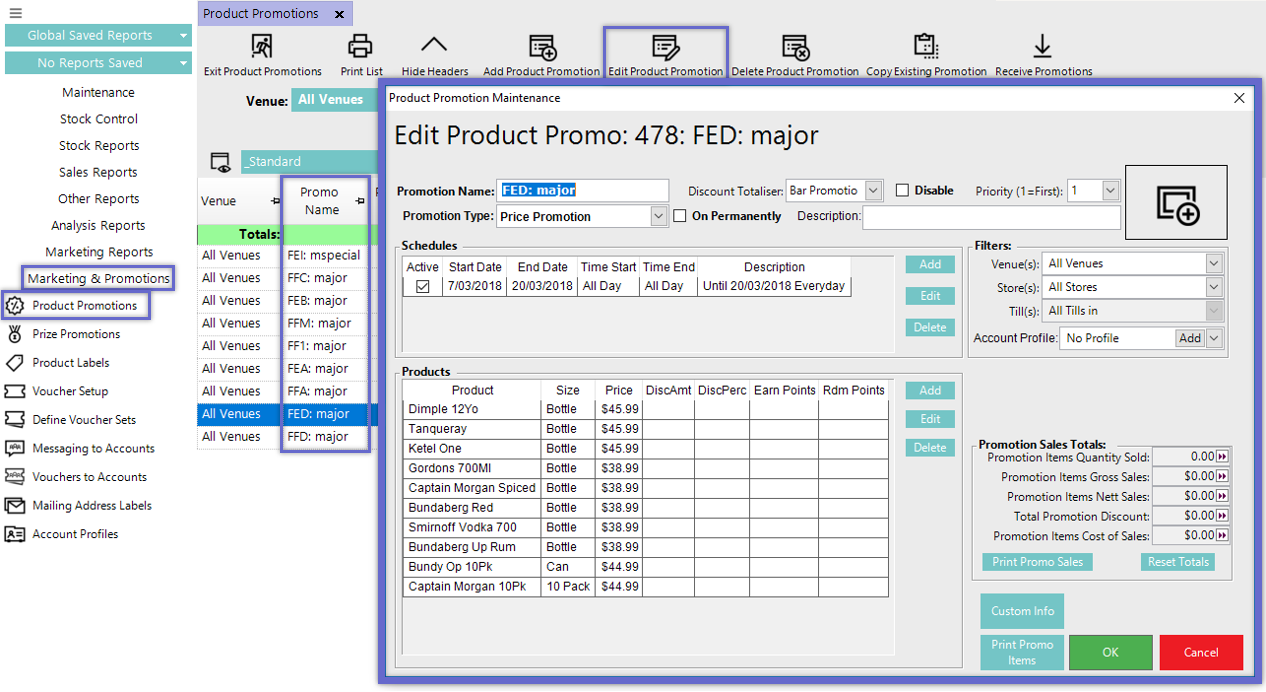
Task: Click arrow next to Promotion Items Gross Sales
Action: click(x=1222, y=477)
